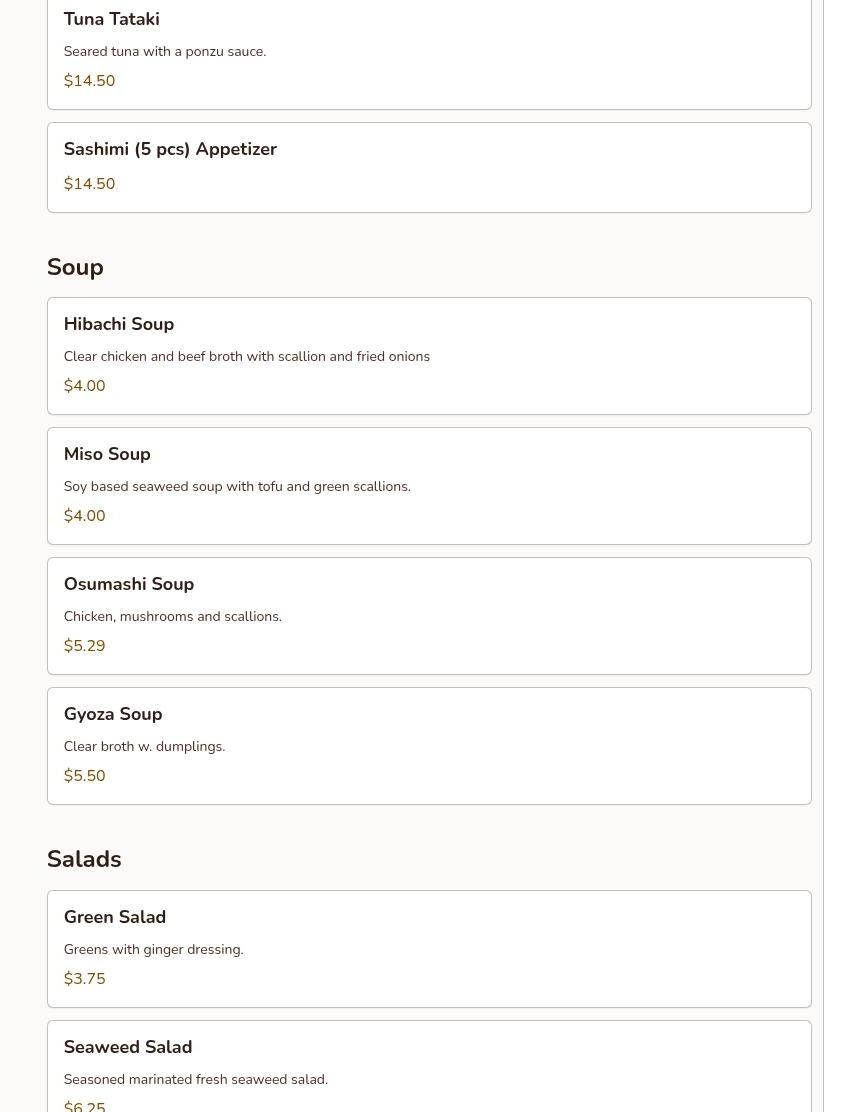
Task: Click the Miso Soup description text
Action: 237,486
